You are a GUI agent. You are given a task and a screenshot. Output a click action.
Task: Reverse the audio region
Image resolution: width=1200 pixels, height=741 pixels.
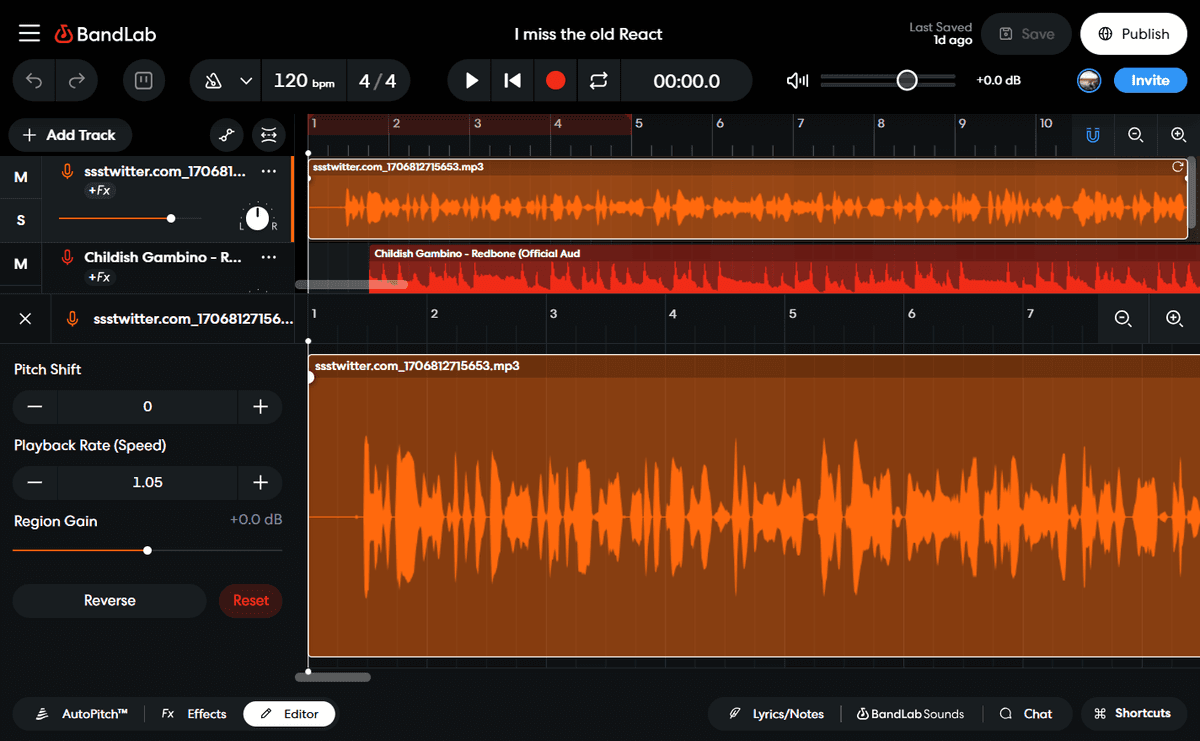point(110,601)
